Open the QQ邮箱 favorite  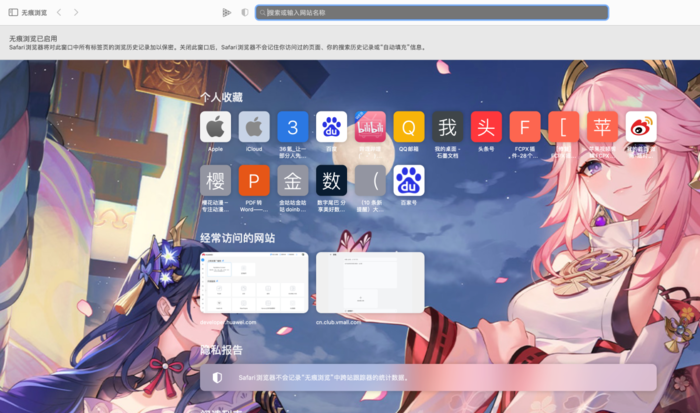point(408,127)
